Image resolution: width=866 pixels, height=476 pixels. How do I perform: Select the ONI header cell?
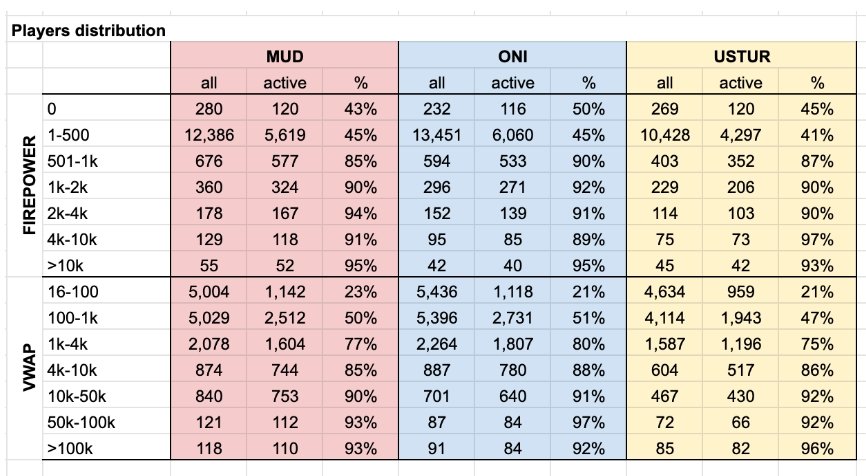click(512, 57)
